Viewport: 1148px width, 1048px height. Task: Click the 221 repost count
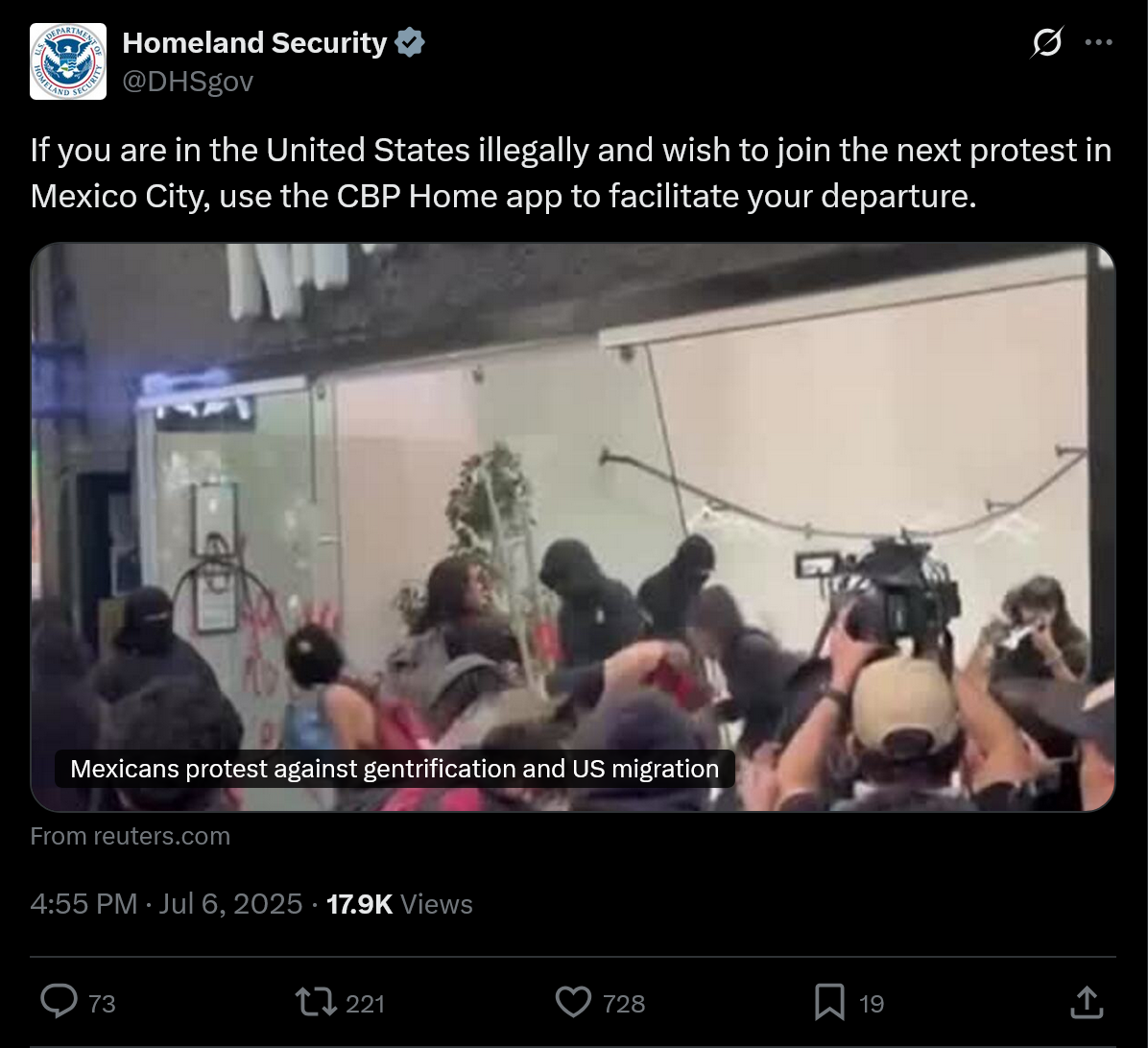(365, 1003)
